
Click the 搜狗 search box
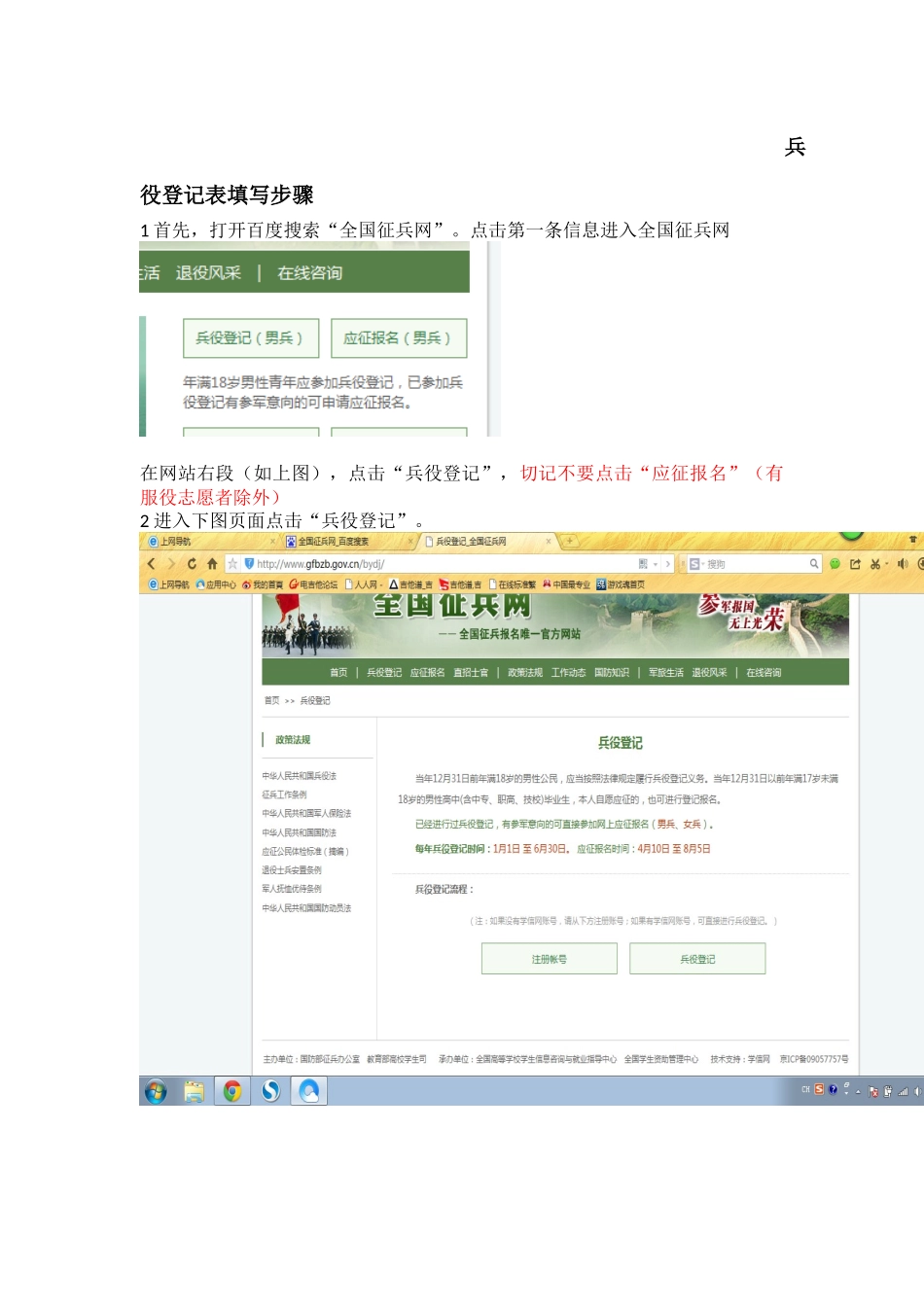[x=756, y=564]
